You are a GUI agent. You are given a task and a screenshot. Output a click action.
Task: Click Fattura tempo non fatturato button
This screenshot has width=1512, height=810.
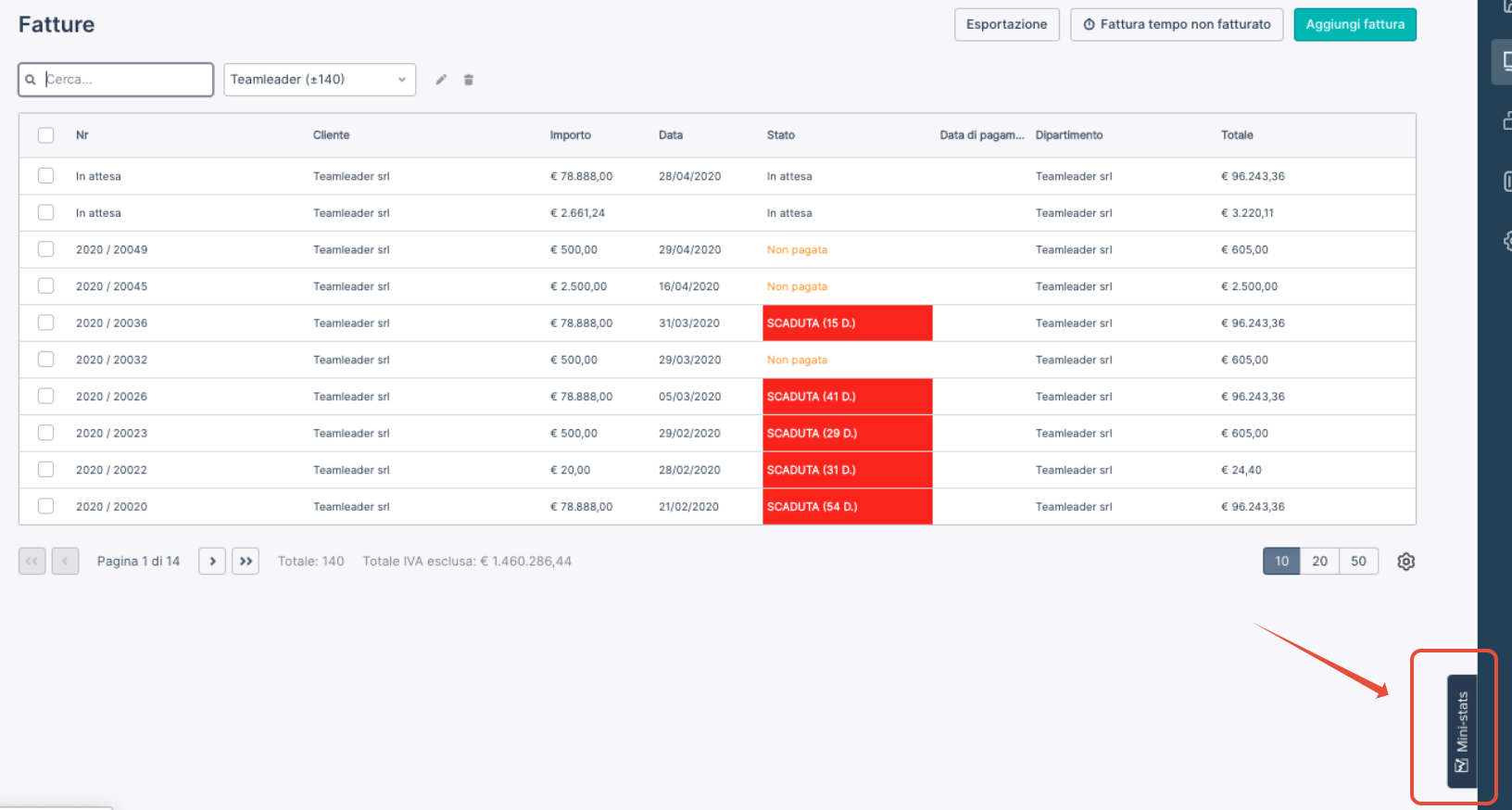point(1177,24)
